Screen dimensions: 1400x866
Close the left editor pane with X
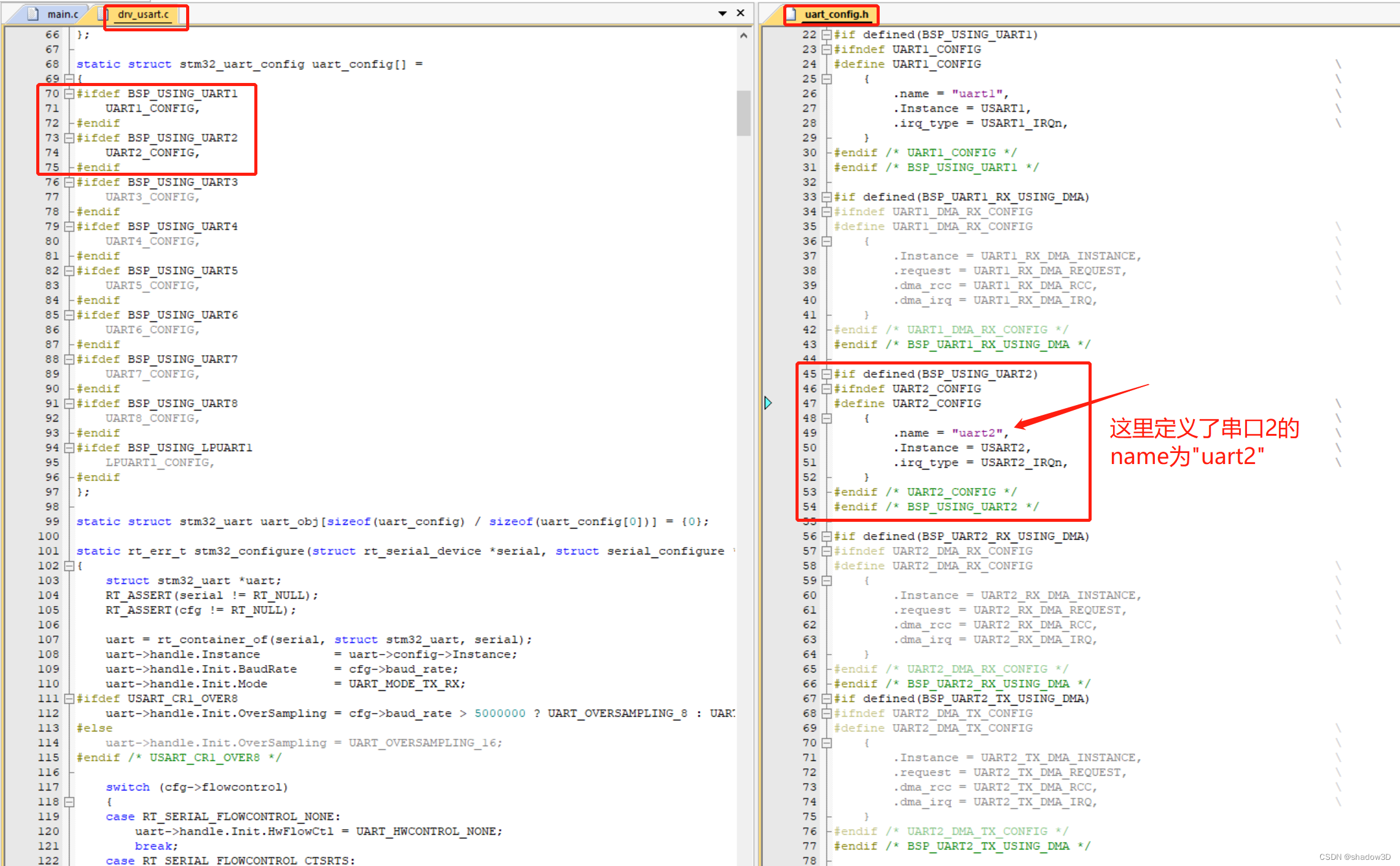(x=741, y=13)
